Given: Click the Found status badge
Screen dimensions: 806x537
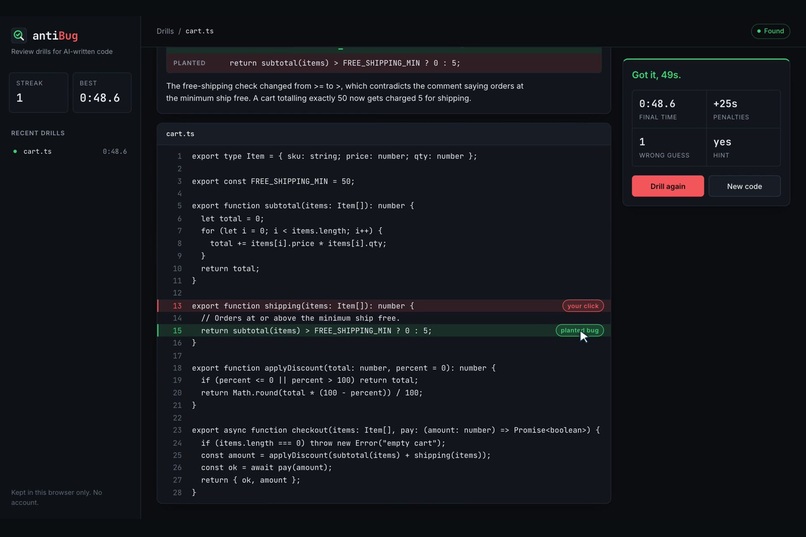Looking at the screenshot, I should coord(770,31).
